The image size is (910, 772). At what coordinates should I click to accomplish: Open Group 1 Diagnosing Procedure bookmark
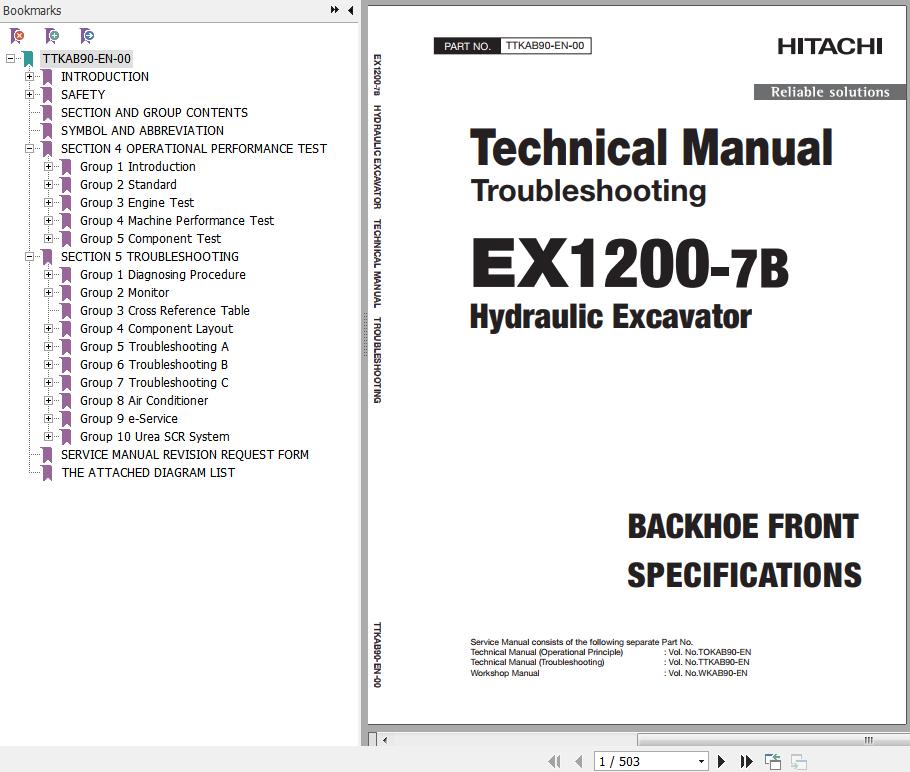(162, 275)
